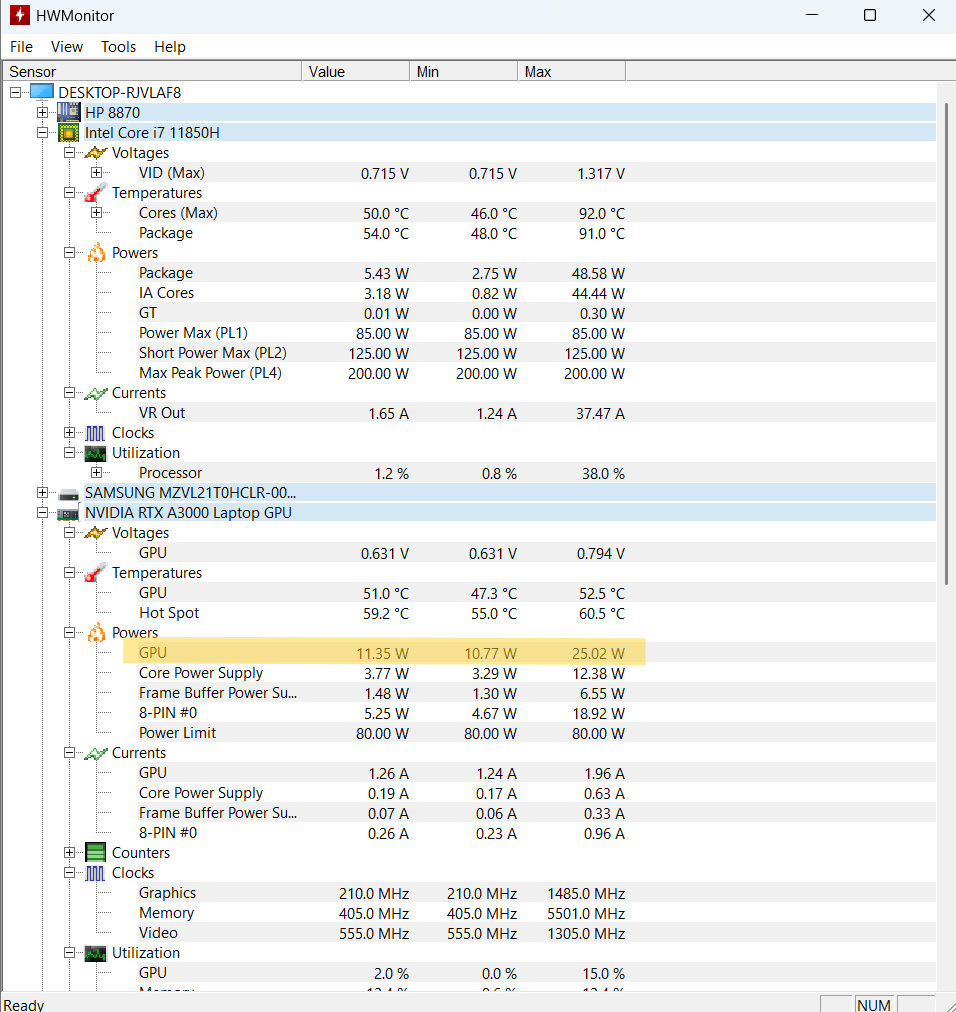The image size is (956, 1012).
Task: Click the CPU Powers flame icon
Action: point(96,252)
